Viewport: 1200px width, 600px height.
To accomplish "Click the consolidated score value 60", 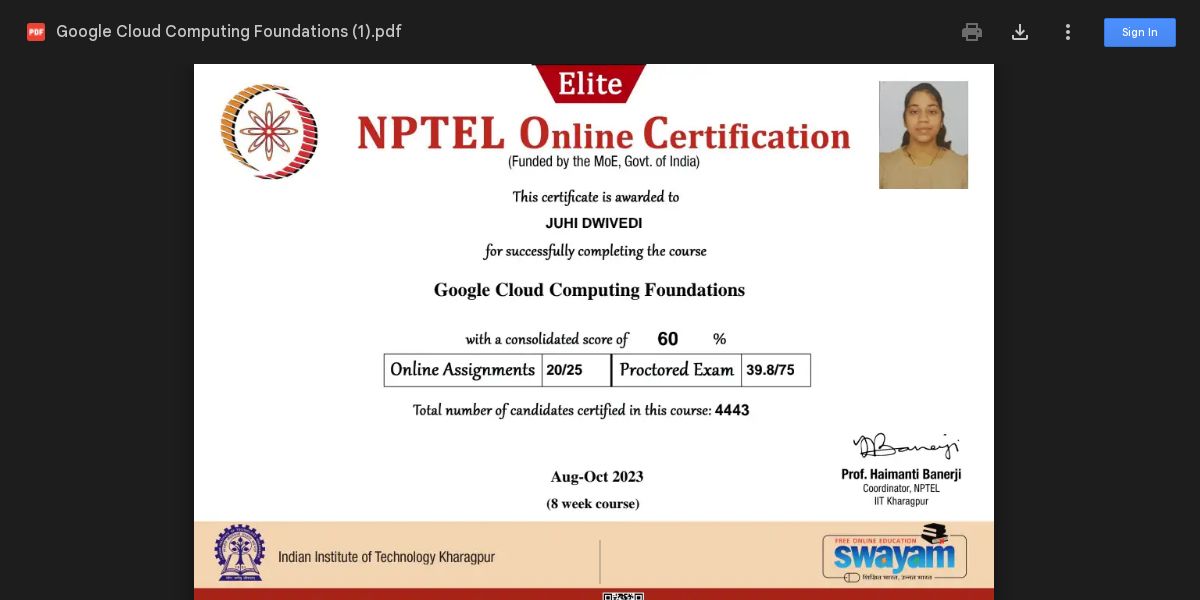I will pos(668,339).
